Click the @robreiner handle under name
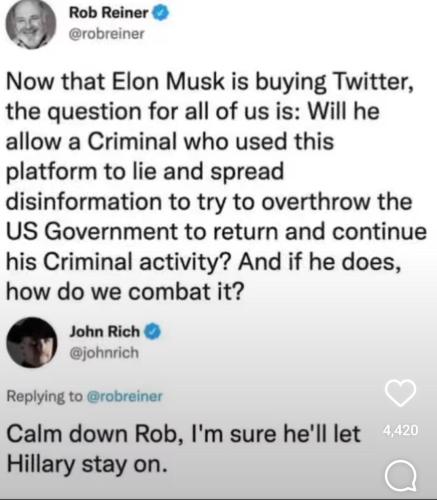437x500 pixels. (107, 34)
